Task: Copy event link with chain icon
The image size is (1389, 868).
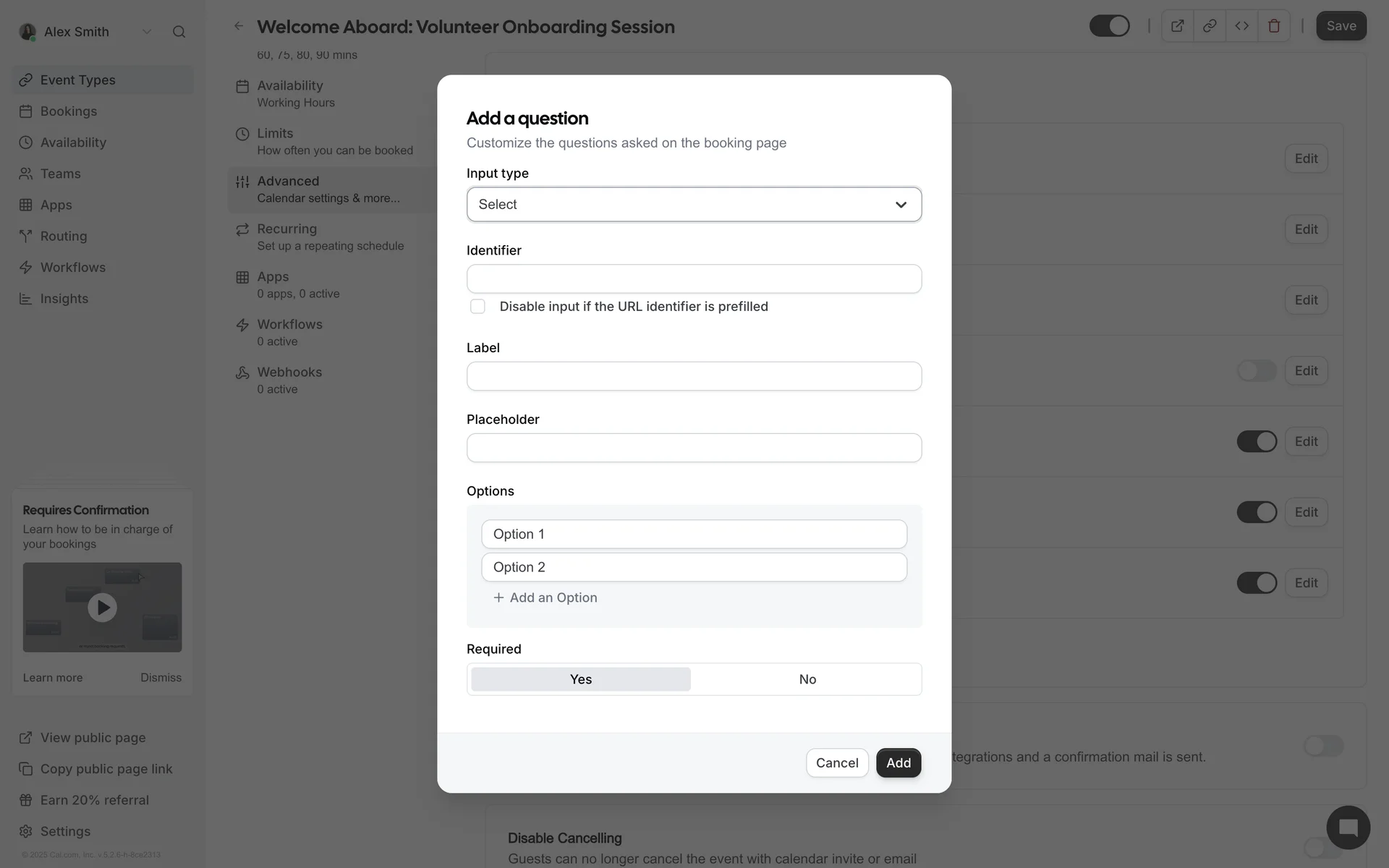Action: coord(1210,26)
